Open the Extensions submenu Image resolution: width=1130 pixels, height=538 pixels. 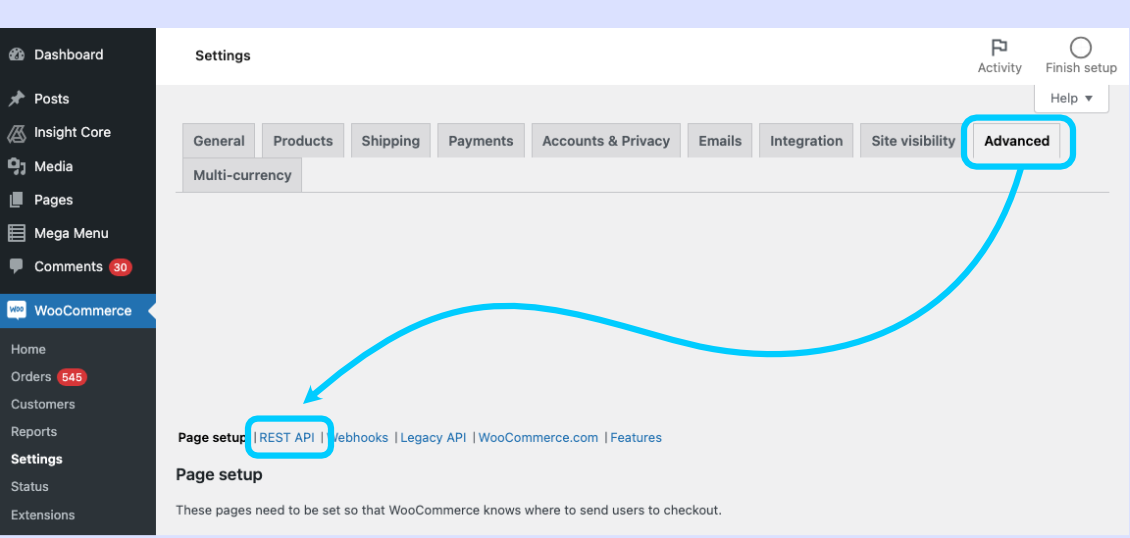[x=43, y=515]
